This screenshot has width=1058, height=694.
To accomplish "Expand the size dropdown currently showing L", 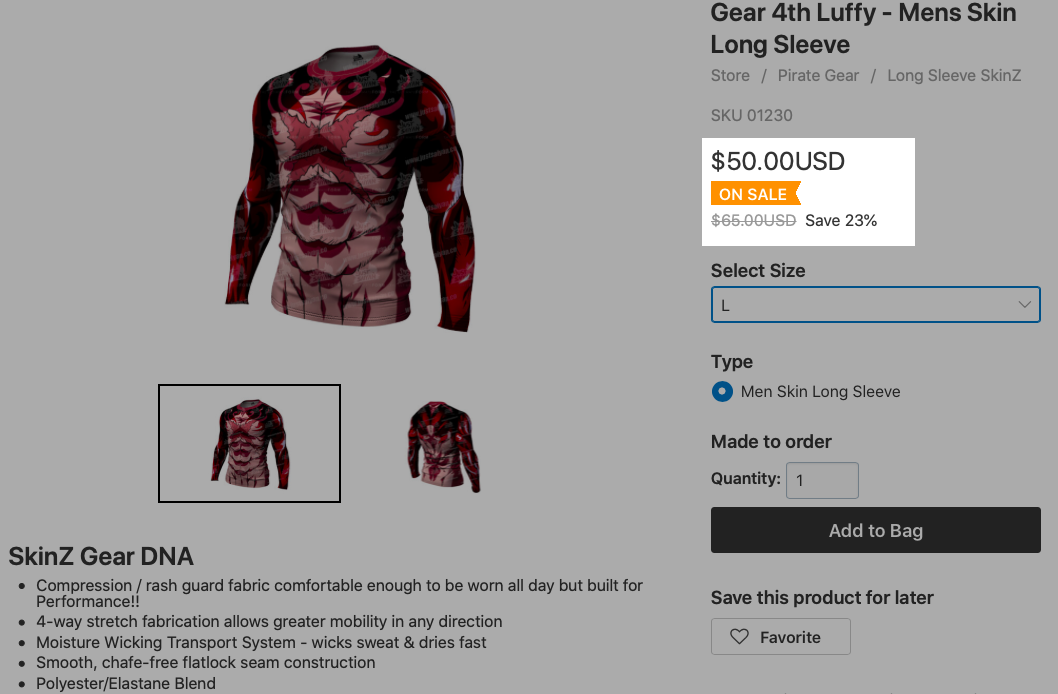I will coord(875,304).
